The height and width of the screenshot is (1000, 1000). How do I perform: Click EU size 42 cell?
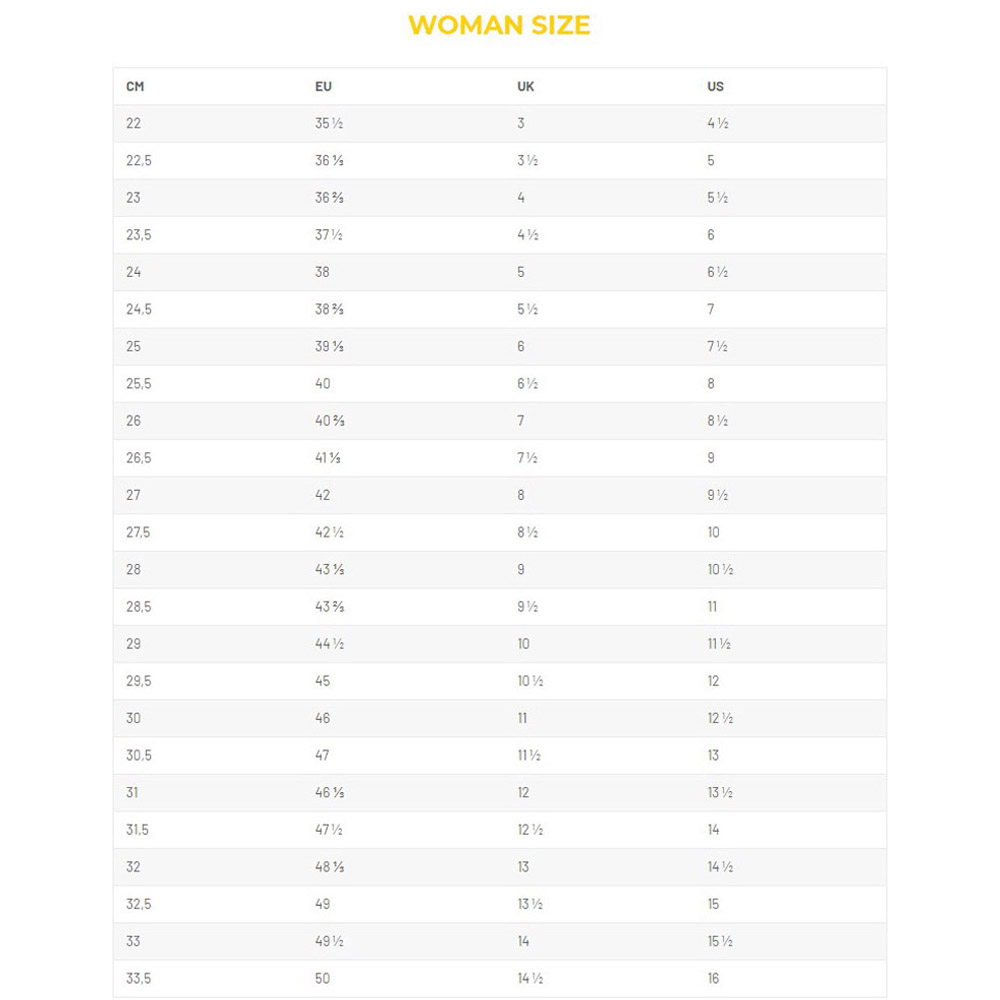tap(322, 496)
